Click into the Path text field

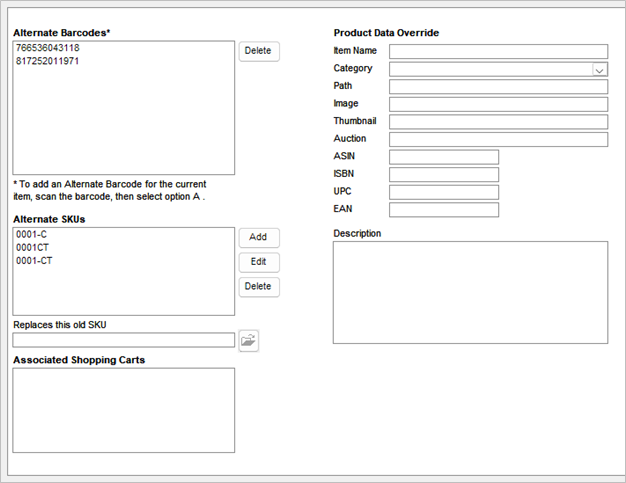coord(498,87)
